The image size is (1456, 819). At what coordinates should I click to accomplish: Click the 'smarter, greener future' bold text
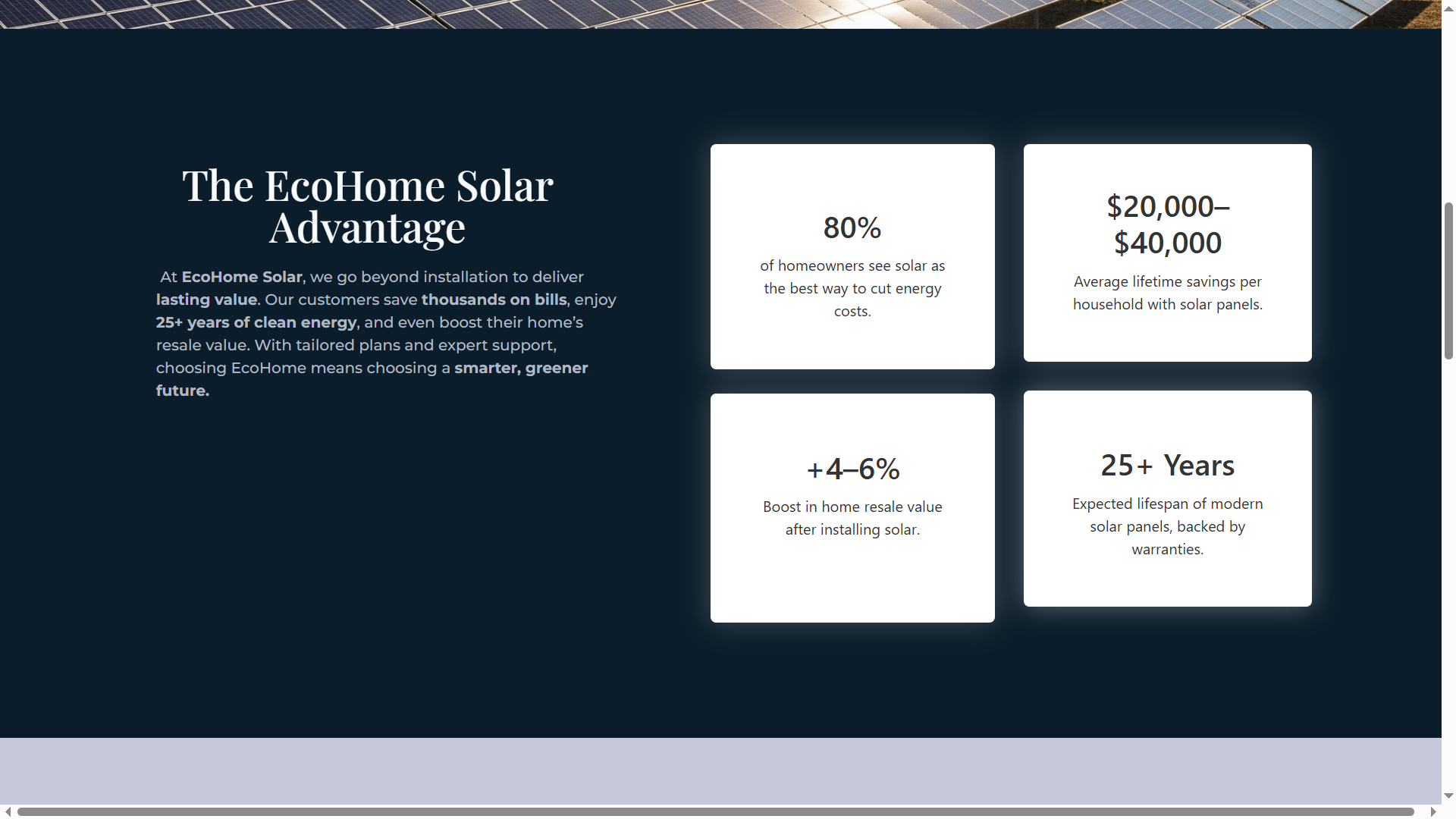click(x=521, y=369)
